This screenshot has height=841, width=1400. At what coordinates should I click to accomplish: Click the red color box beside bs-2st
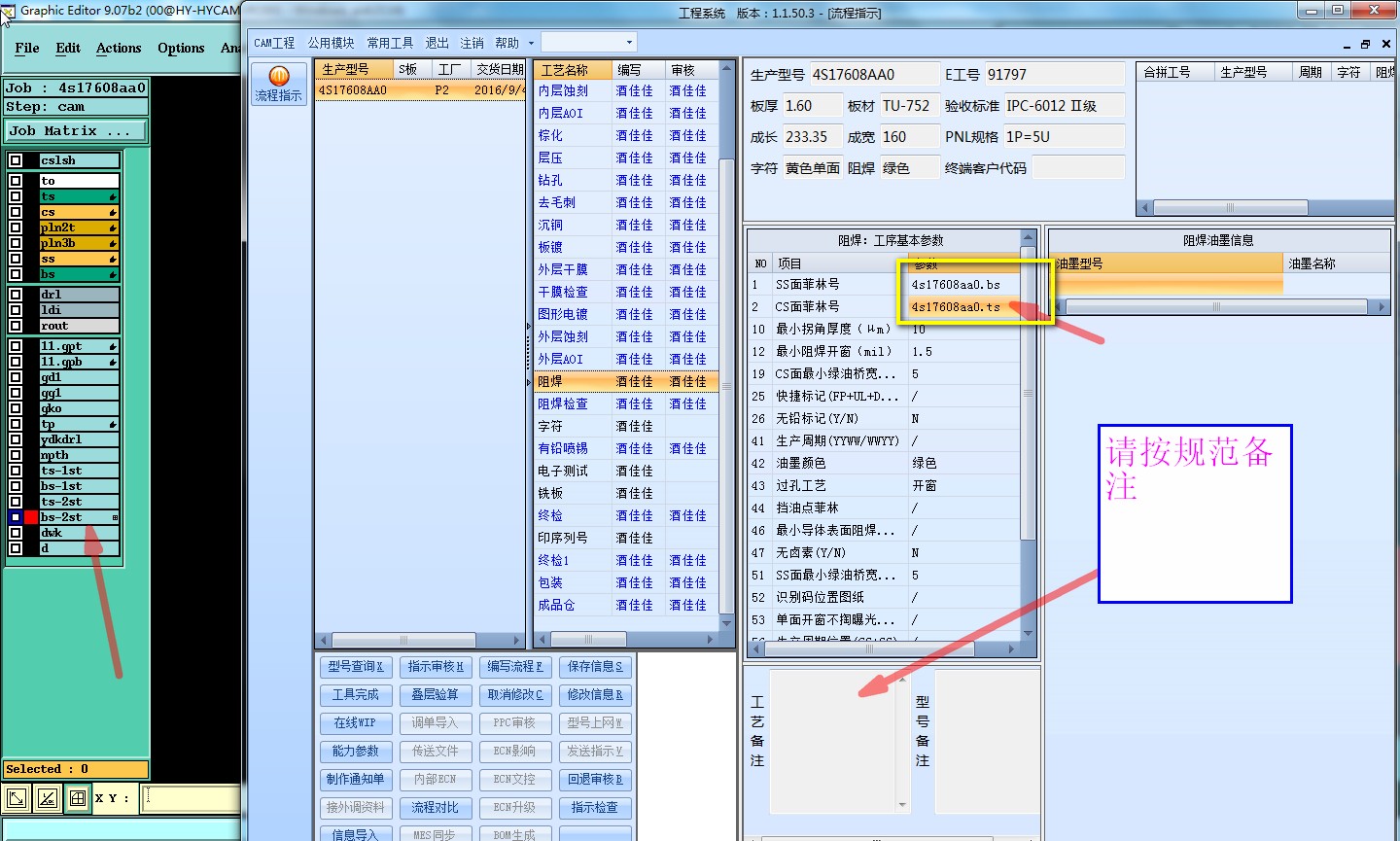(31, 517)
